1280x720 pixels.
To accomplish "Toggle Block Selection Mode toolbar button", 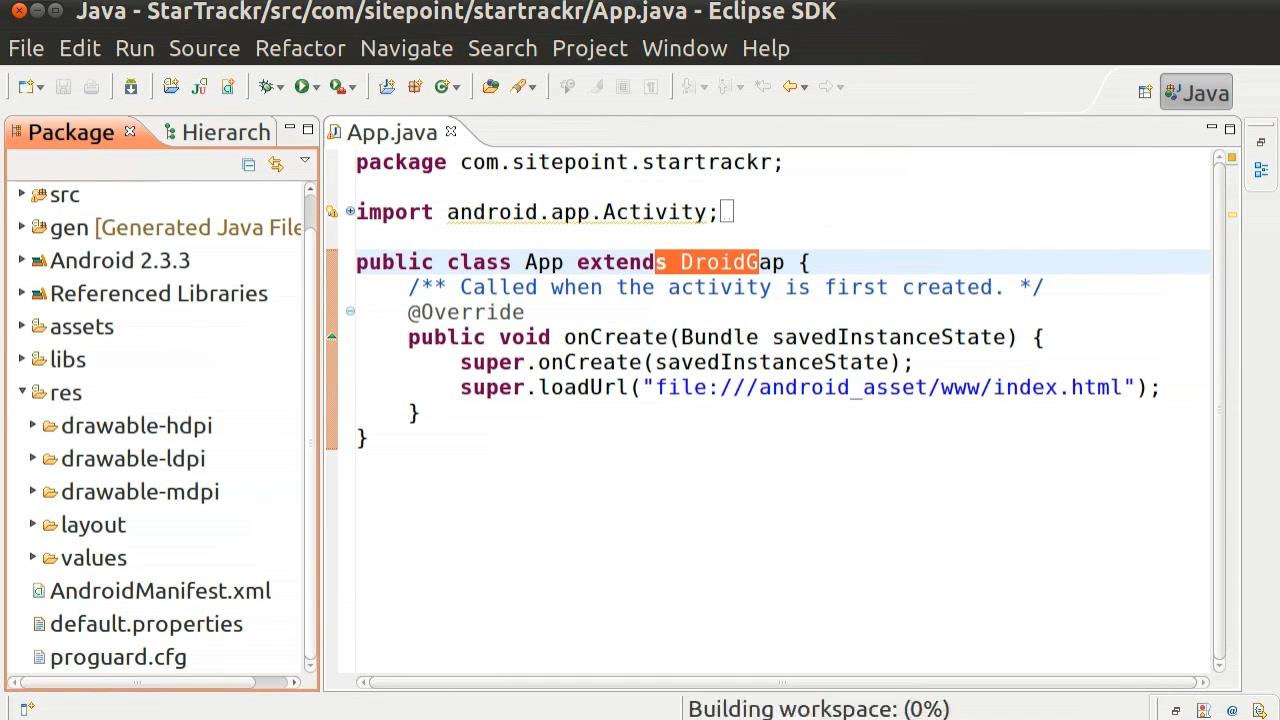I will (x=623, y=87).
